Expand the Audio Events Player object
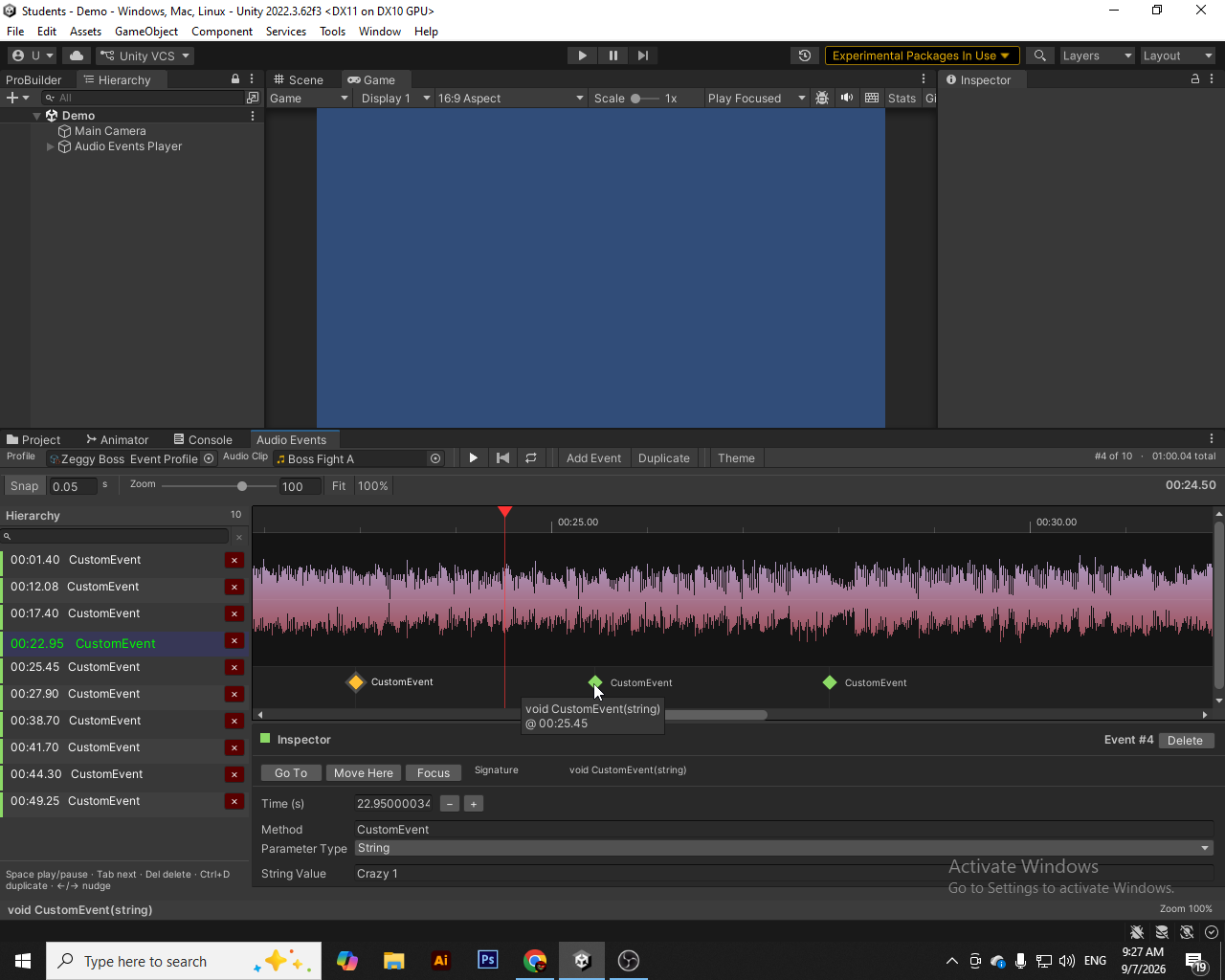Screen dimensions: 1225x980 [x=51, y=146]
